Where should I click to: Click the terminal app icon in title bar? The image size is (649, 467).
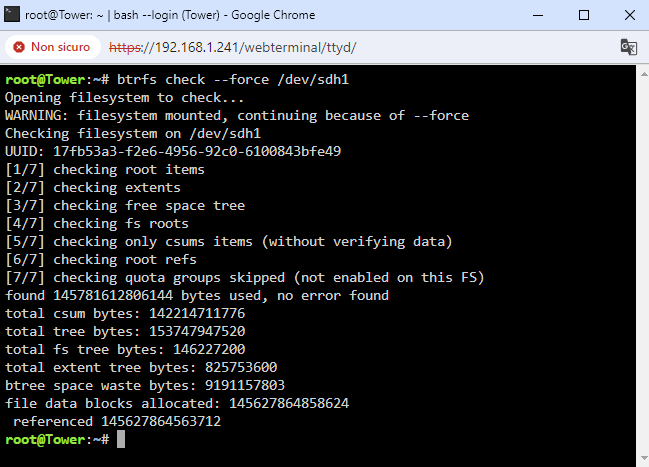12,14
